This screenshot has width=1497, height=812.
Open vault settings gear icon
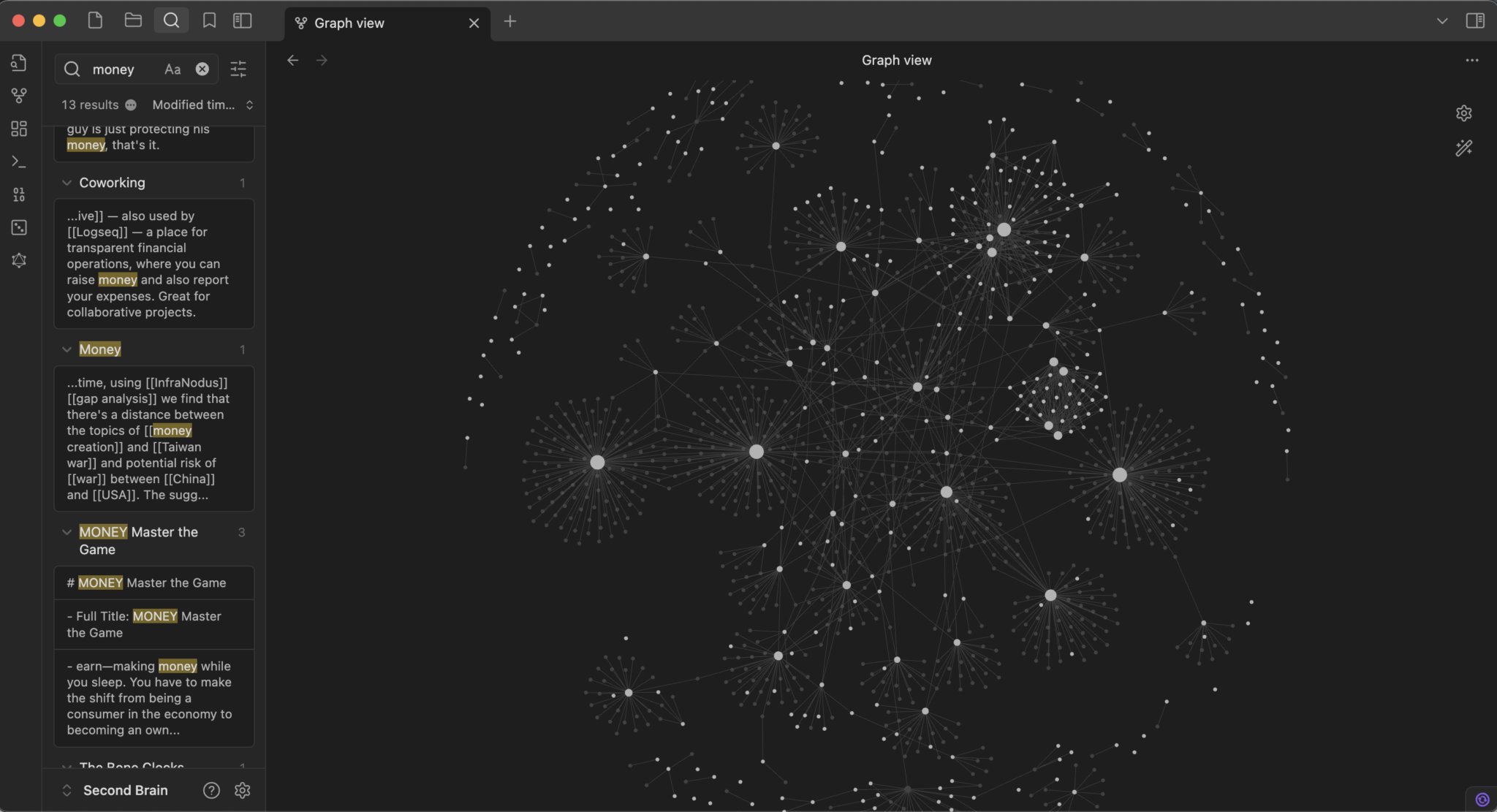click(x=243, y=790)
